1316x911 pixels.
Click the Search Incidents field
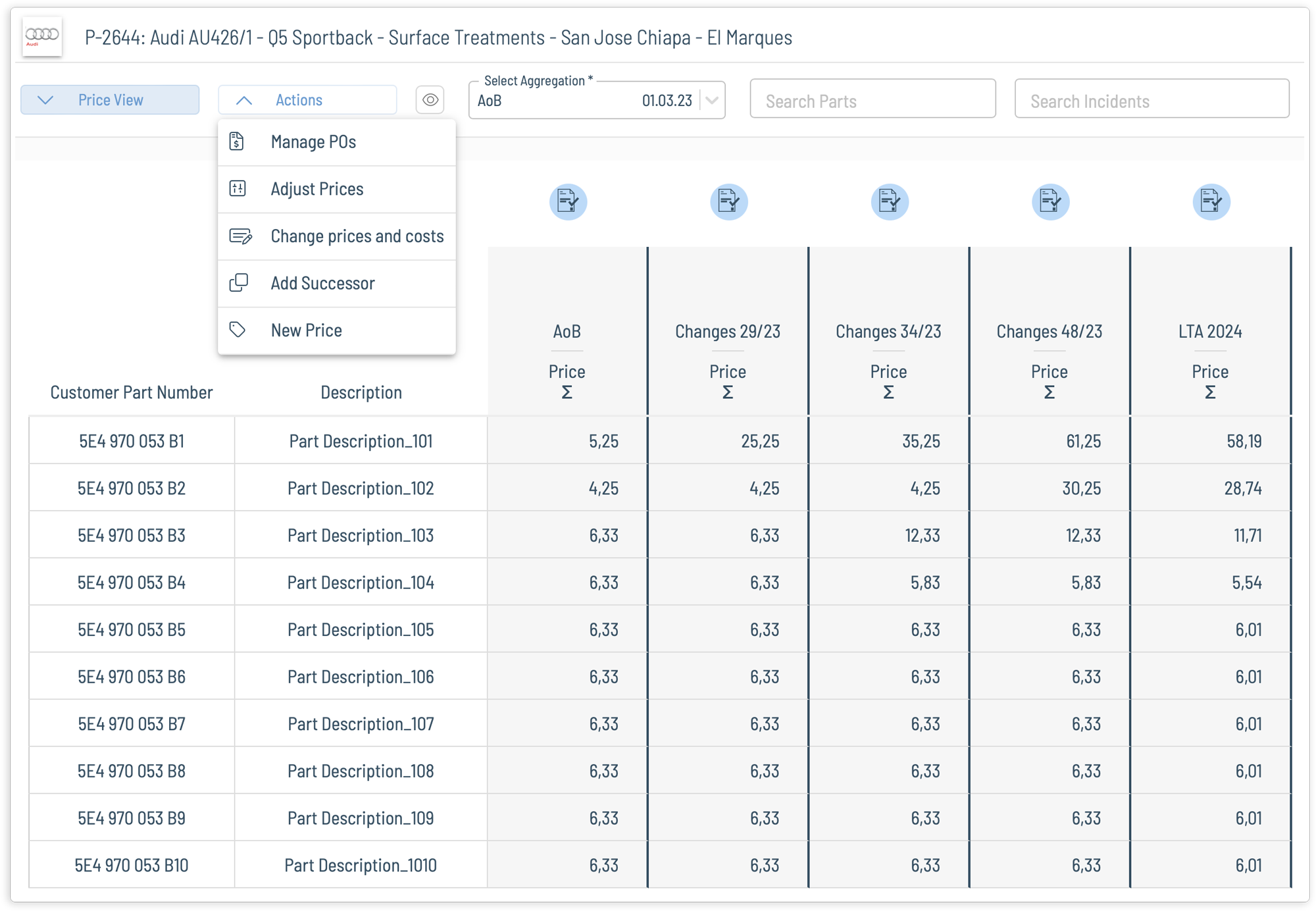point(1151,100)
